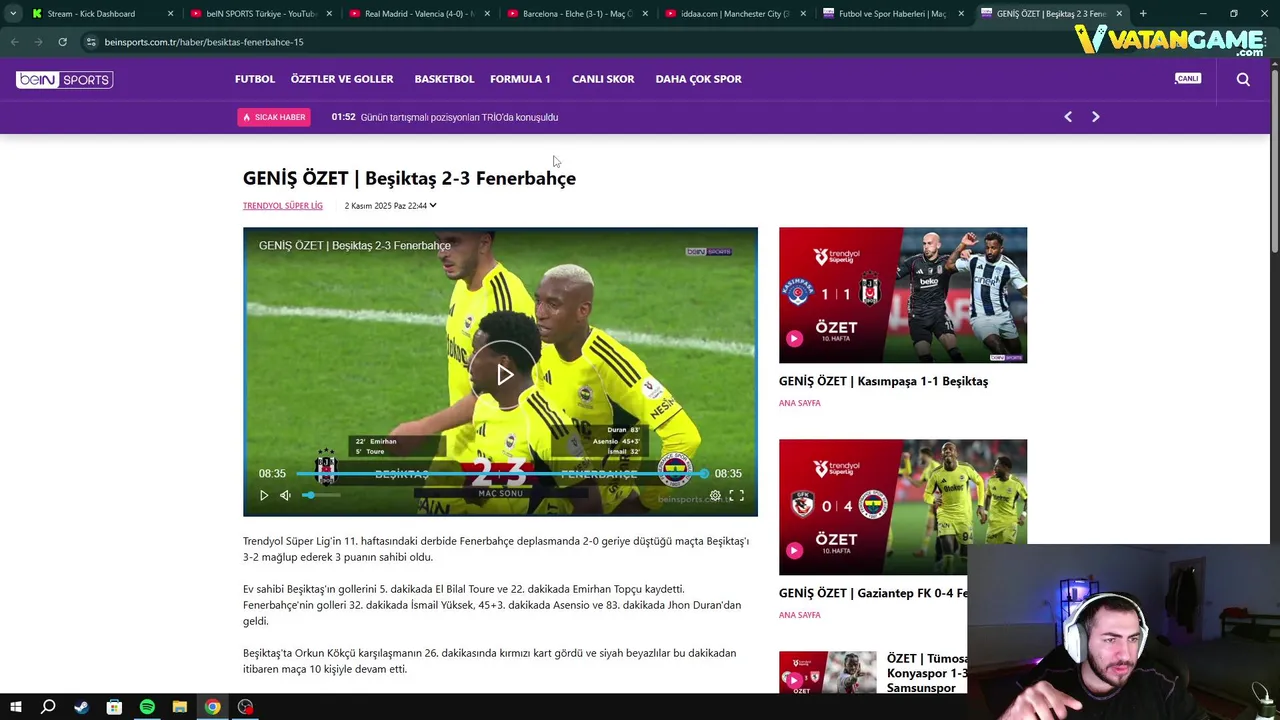The image size is (1280, 720).
Task: Open the TRENDYOL SÜPER LİG category link
Action: click(283, 206)
